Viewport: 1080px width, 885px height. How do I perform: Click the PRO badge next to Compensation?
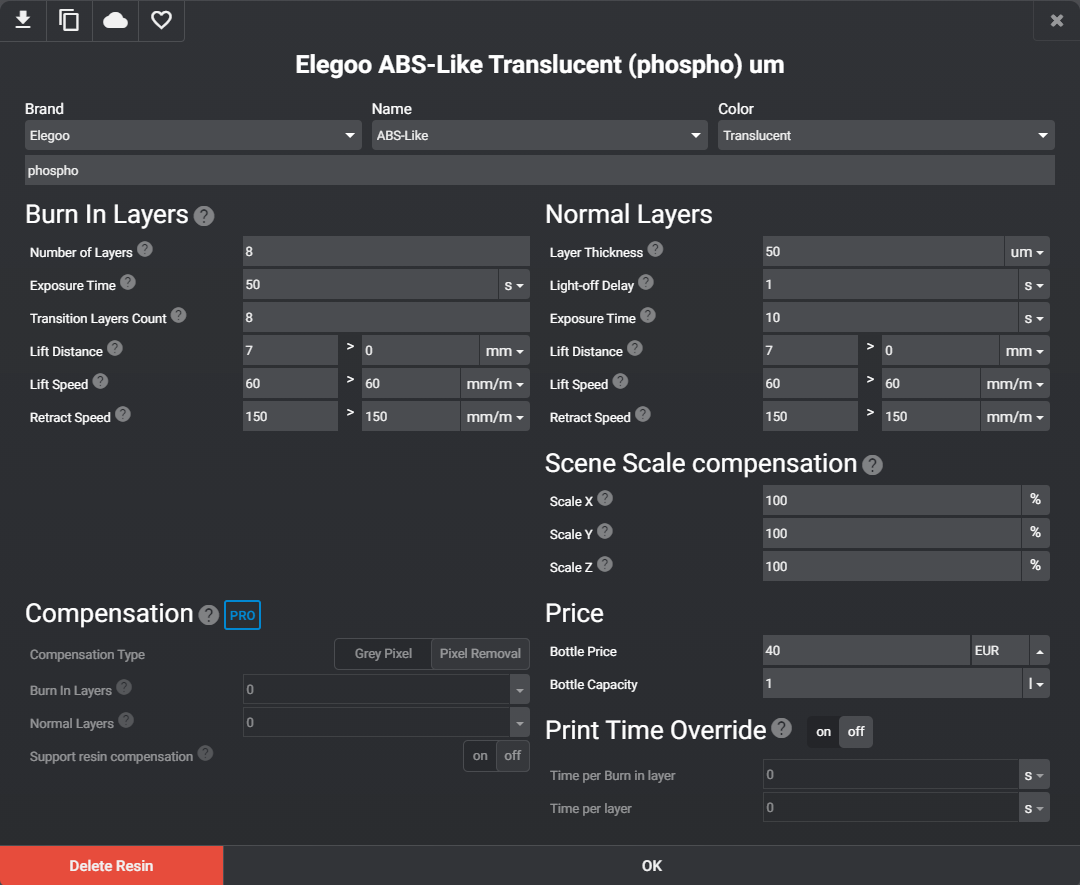pyautogui.click(x=242, y=615)
